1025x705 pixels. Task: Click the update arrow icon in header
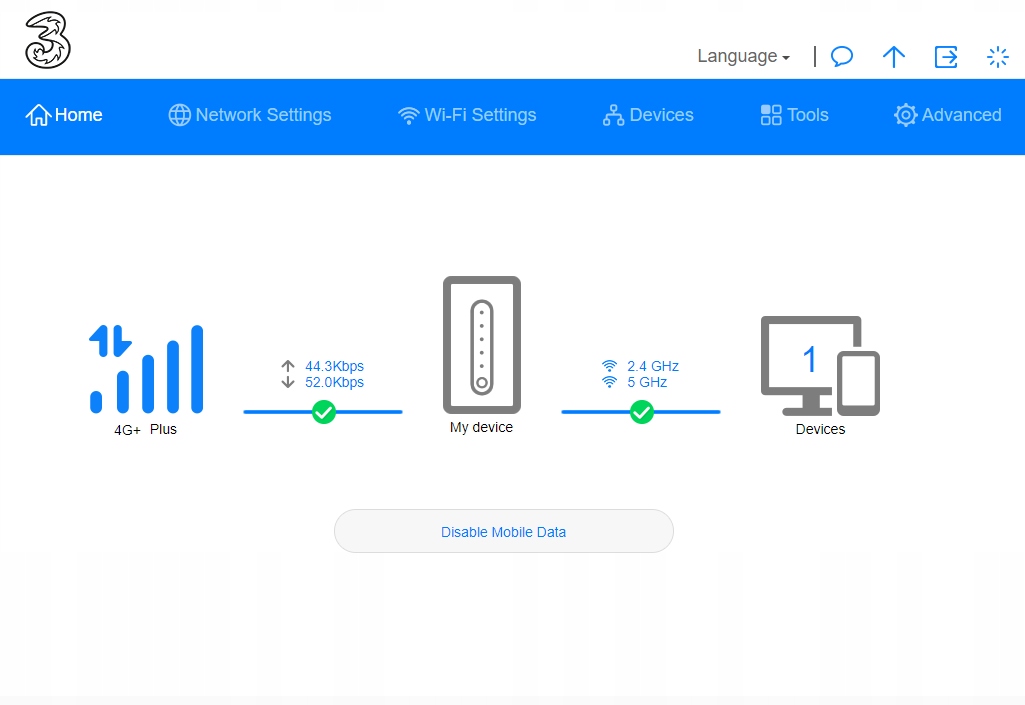point(893,57)
